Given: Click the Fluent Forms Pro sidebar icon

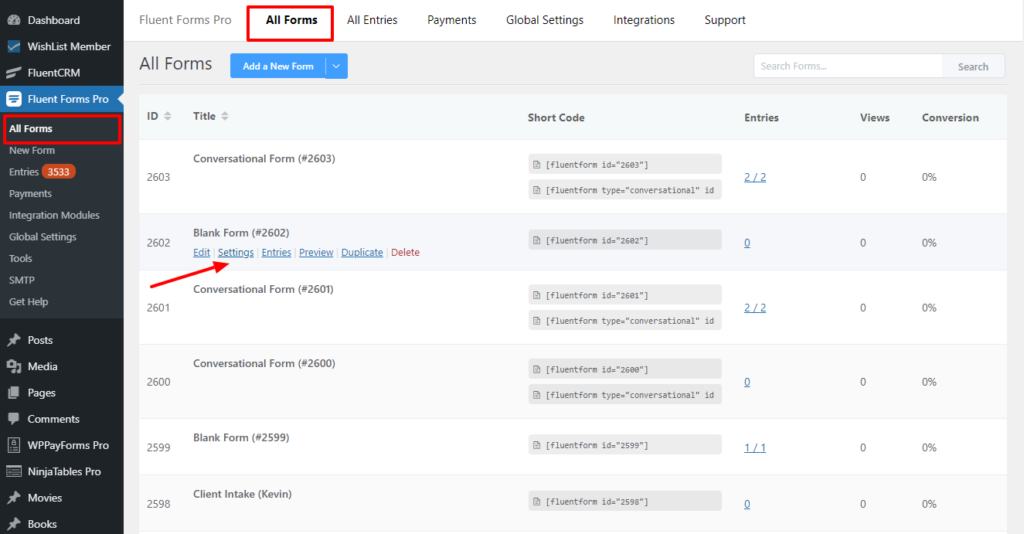Looking at the screenshot, I should click(14, 99).
